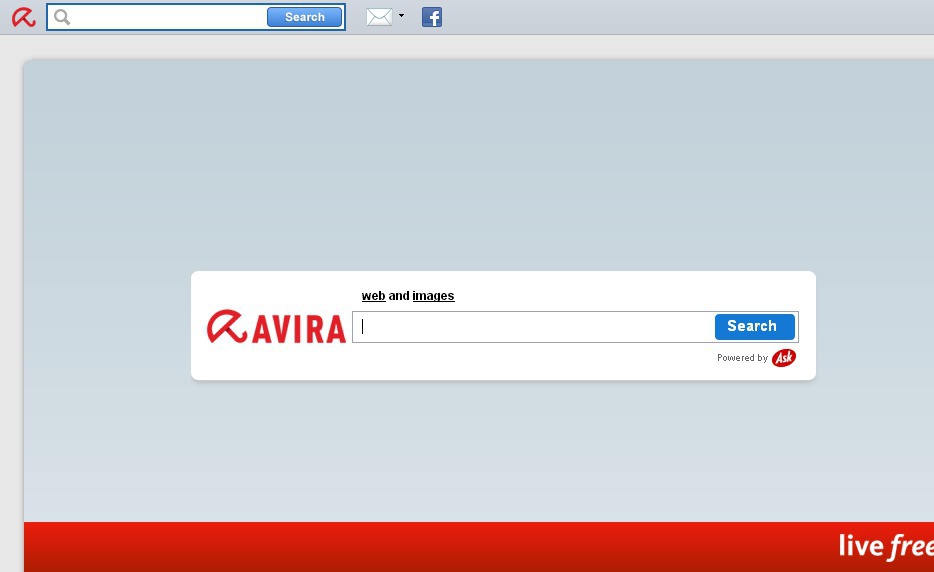Click the "live free" banner text
934x572 pixels.
click(886, 546)
